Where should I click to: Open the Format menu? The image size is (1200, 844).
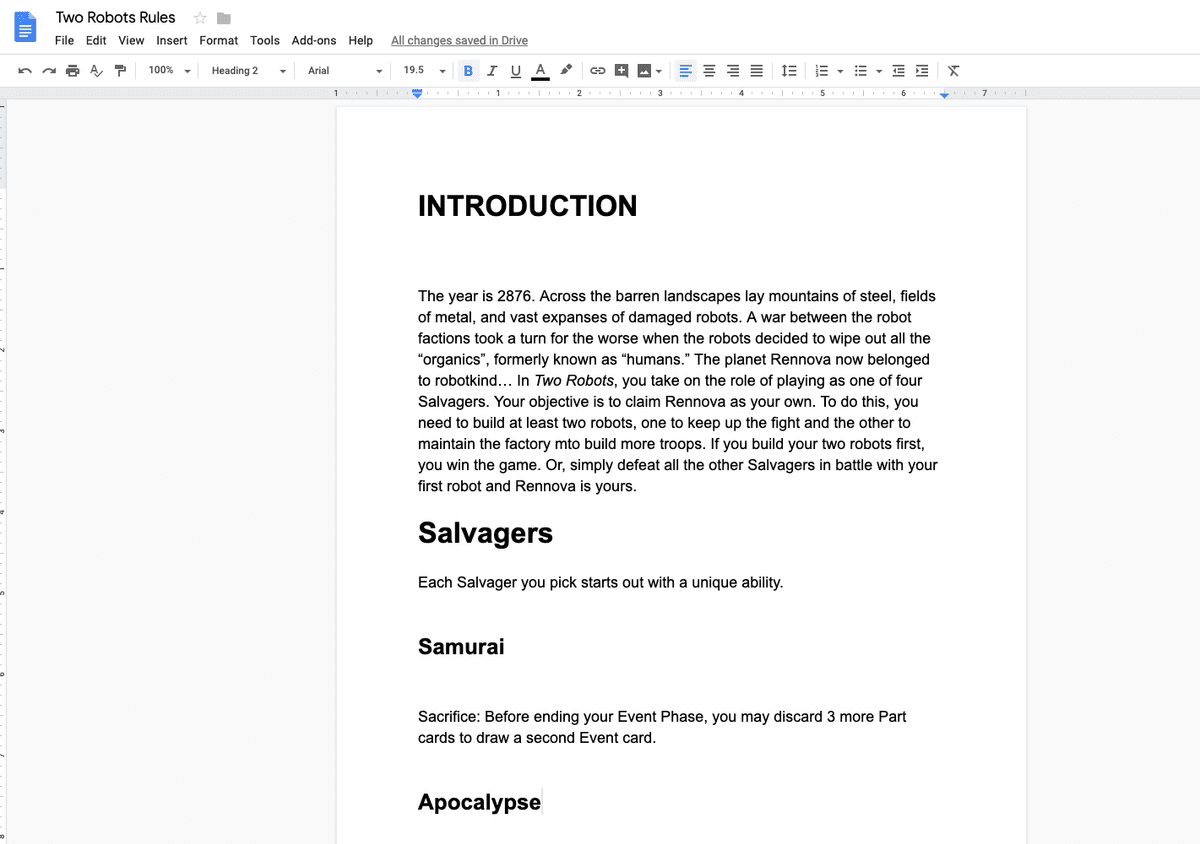[219, 41]
